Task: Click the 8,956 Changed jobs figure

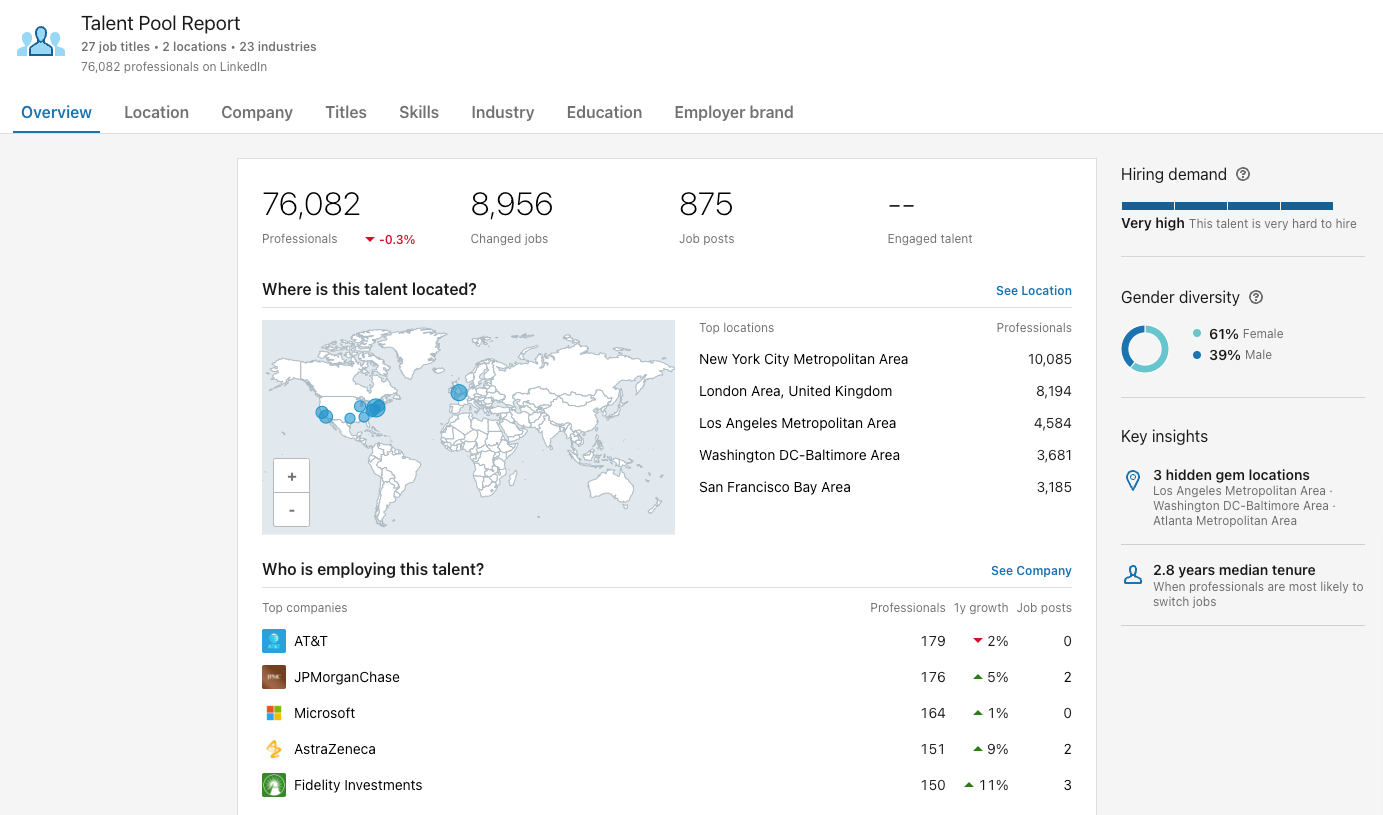Action: click(512, 204)
